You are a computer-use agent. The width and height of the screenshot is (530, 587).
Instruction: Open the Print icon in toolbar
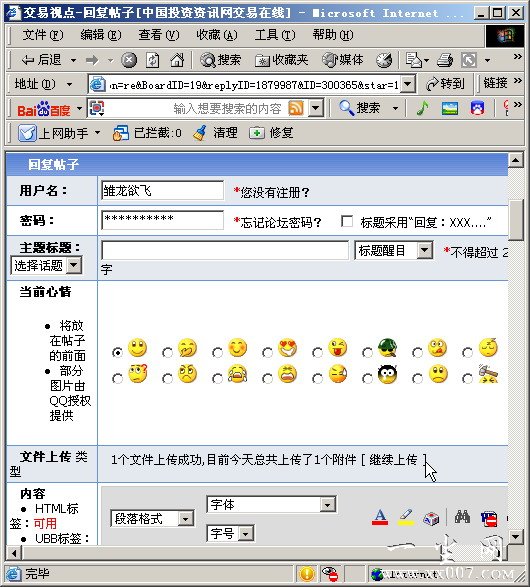tap(445, 60)
